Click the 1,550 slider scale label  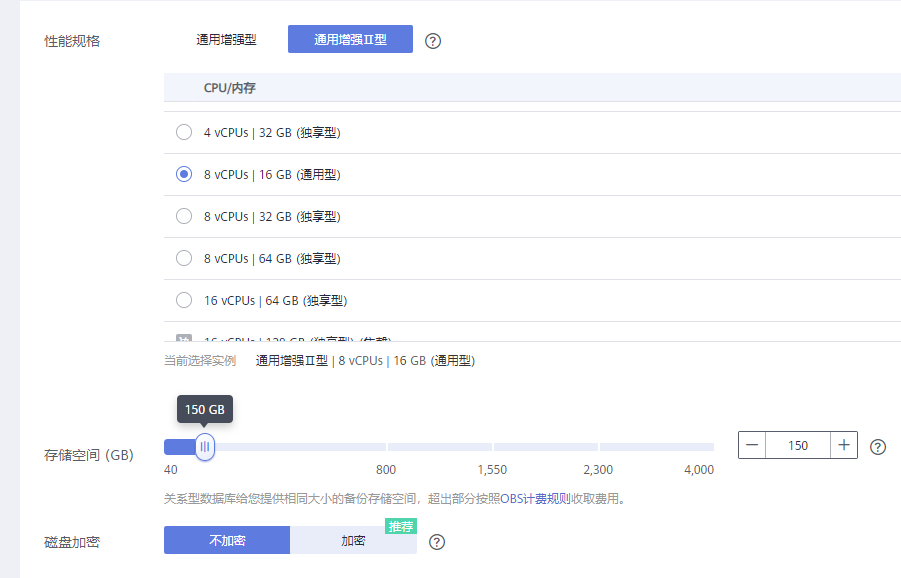pyautogui.click(x=492, y=470)
